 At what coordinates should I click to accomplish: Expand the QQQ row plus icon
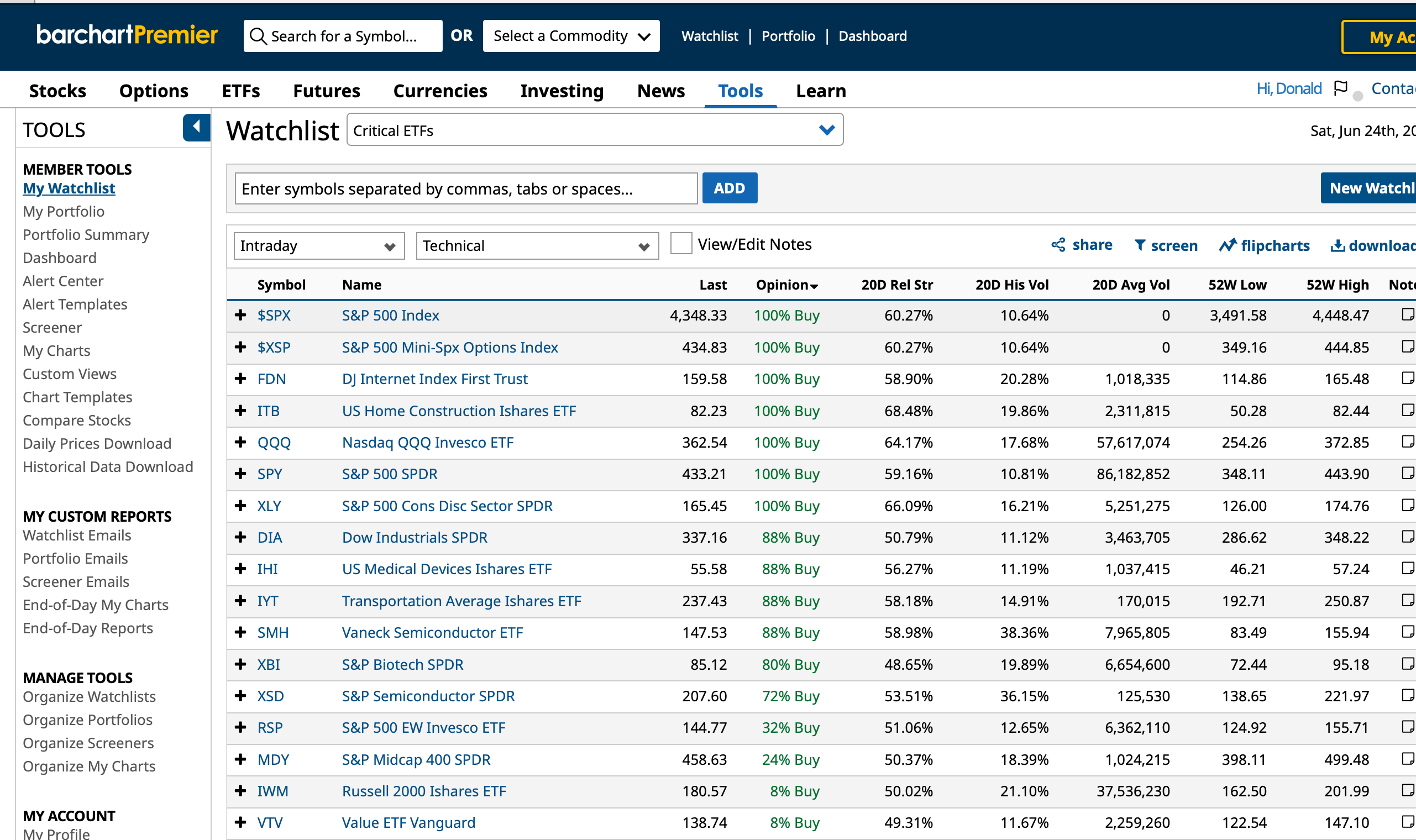240,442
